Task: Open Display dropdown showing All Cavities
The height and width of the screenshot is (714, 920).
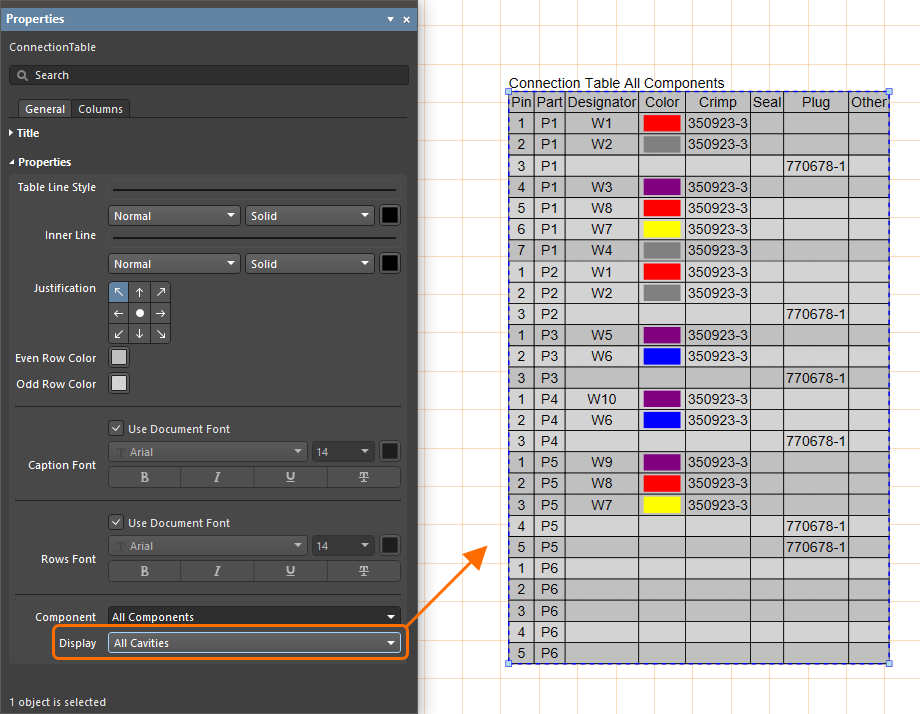Action: (x=254, y=643)
